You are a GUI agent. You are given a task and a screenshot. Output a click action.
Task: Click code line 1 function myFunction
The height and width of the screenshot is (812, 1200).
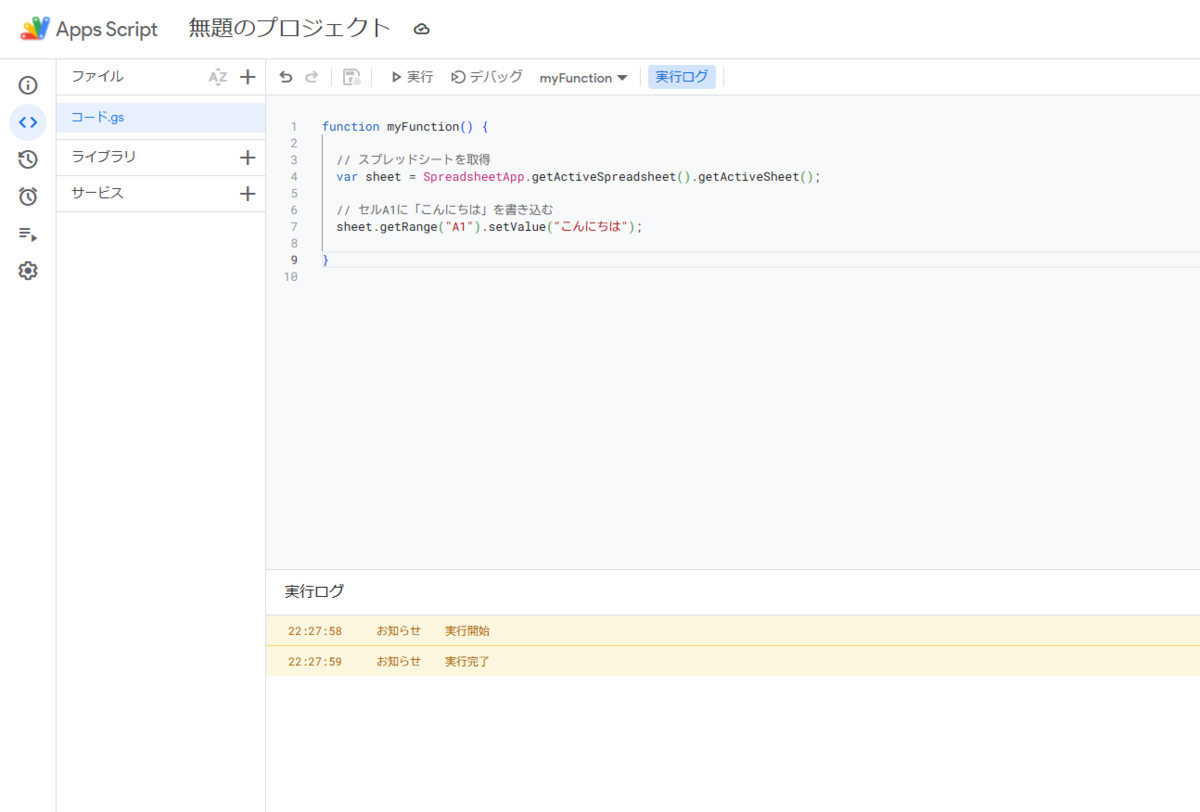click(x=405, y=127)
